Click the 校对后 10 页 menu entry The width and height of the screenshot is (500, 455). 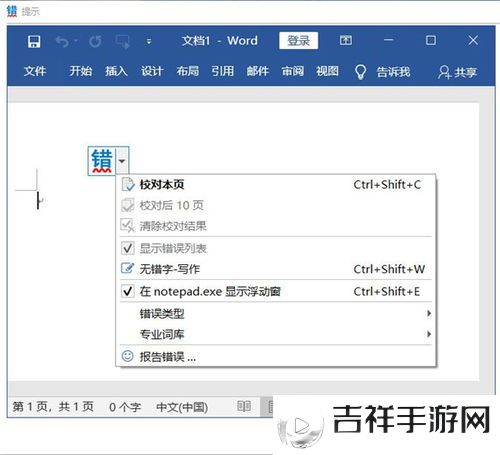click(x=277, y=205)
